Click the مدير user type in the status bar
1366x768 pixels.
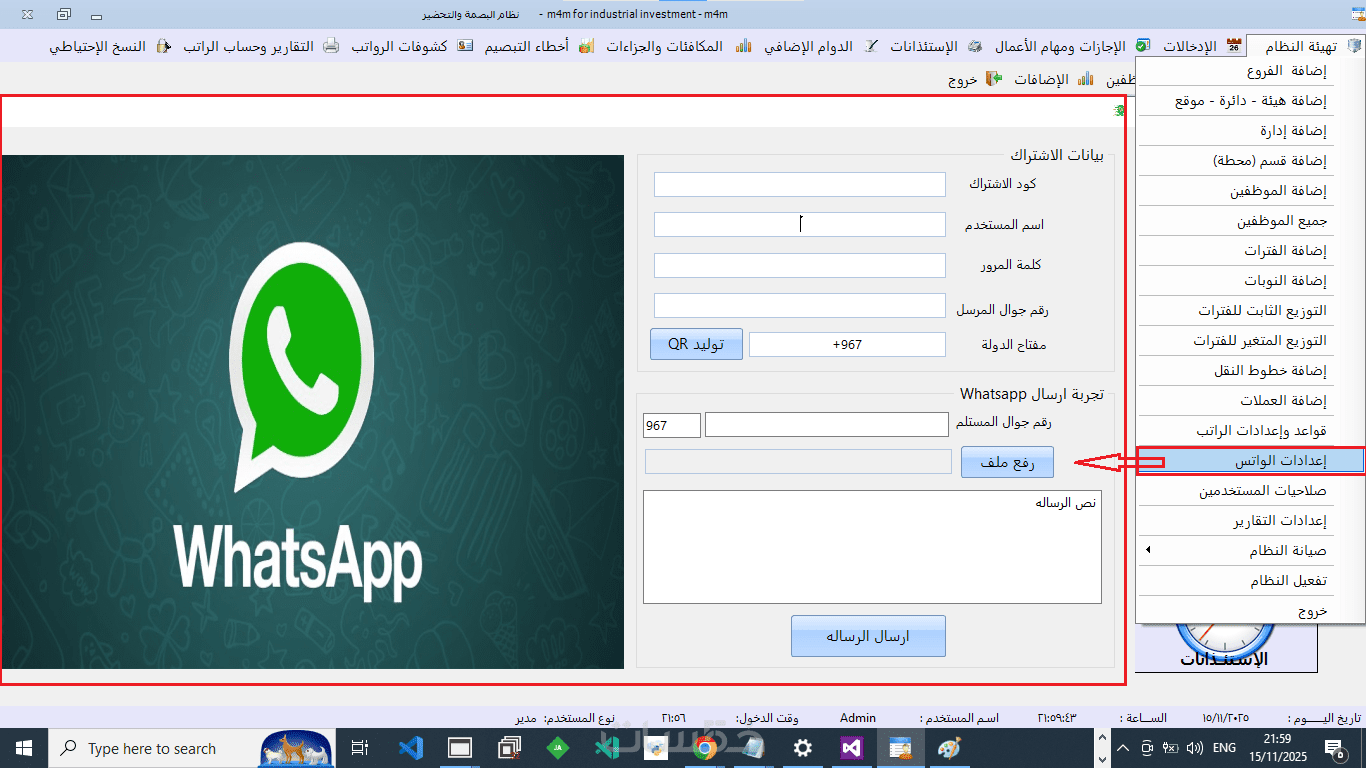tap(526, 718)
